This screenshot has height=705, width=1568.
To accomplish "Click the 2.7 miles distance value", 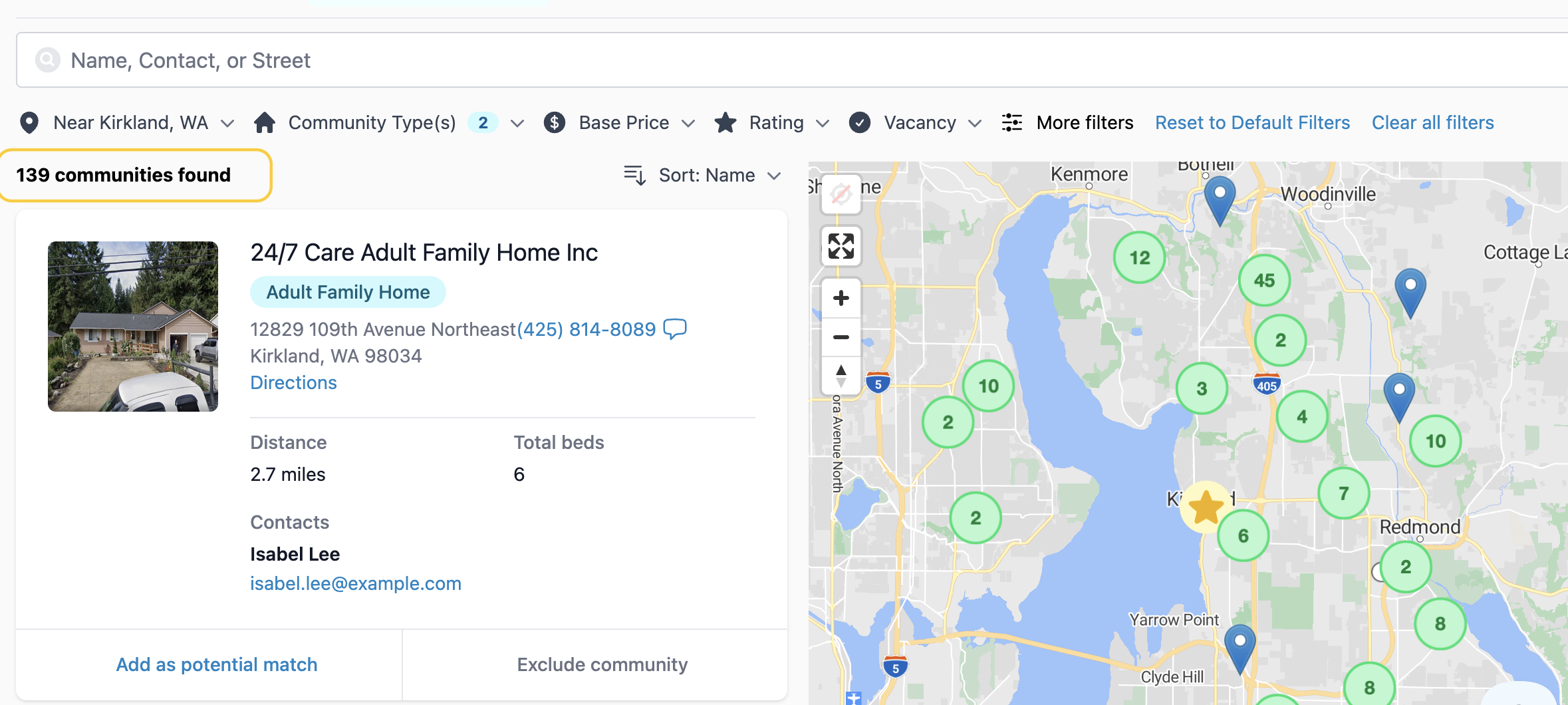I will [288, 475].
